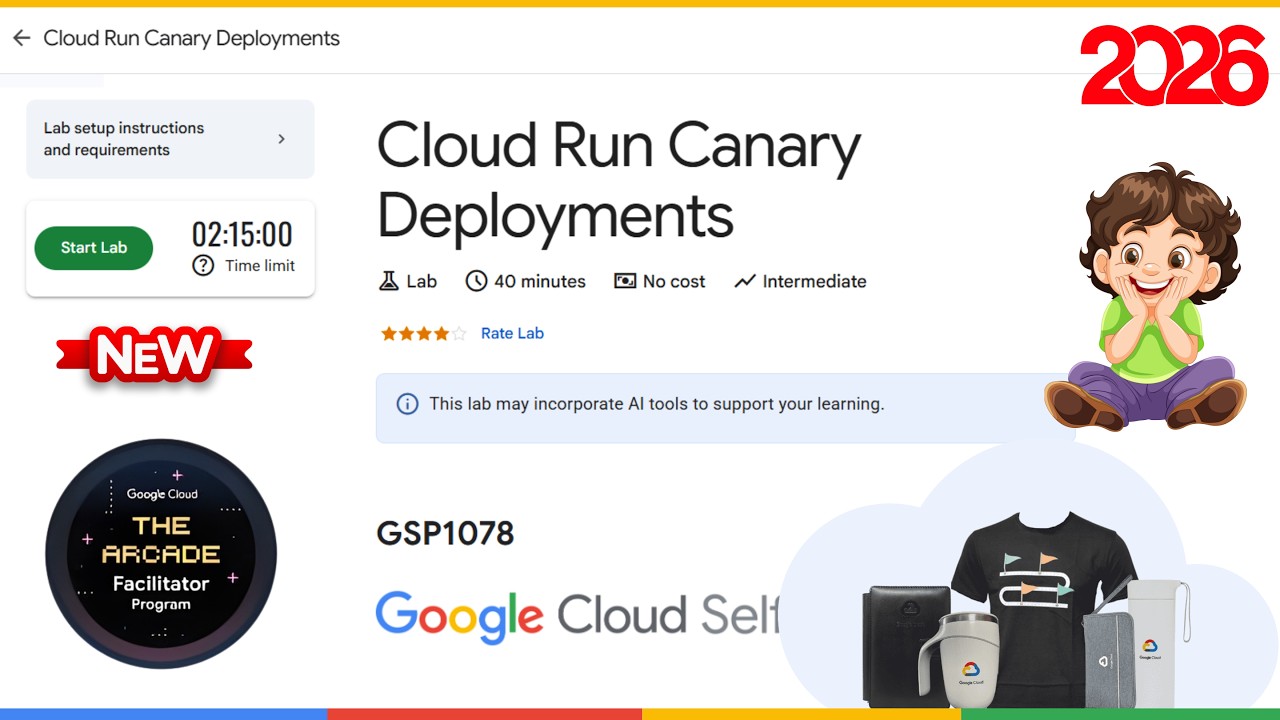This screenshot has height=720, width=1280.
Task: Click the No cost money icon
Action: (x=625, y=281)
